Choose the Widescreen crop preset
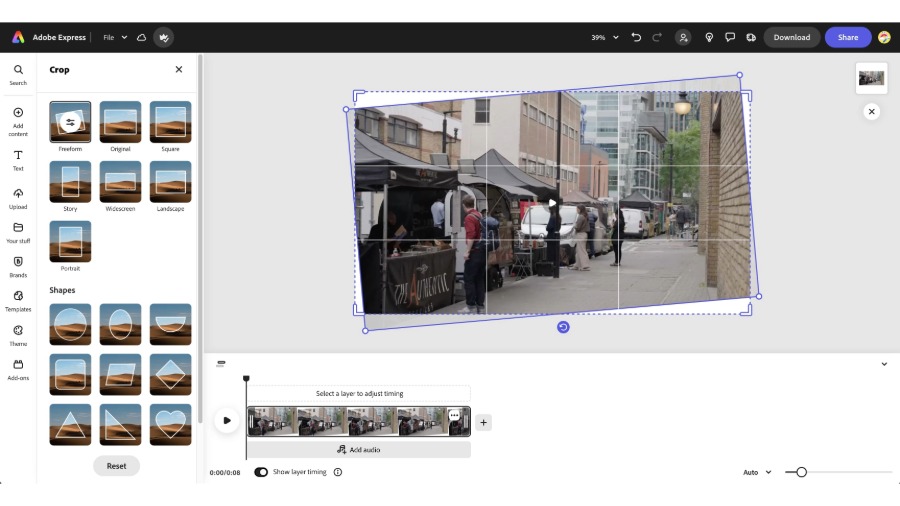This screenshot has height=506, width=900. [x=120, y=182]
